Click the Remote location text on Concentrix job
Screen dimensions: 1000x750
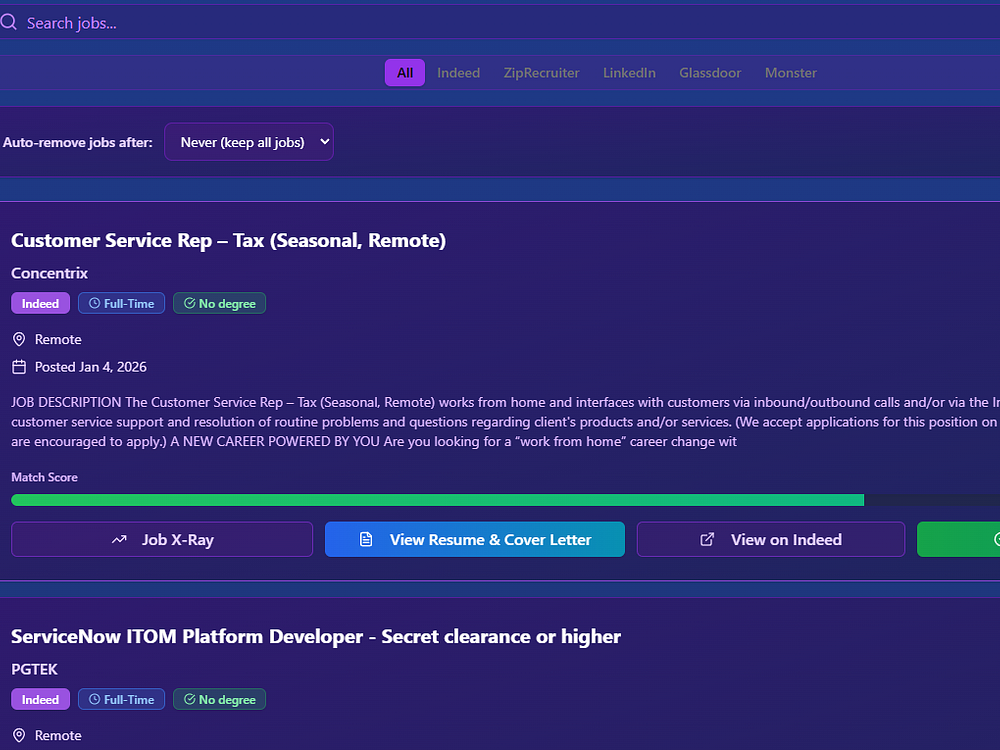[x=58, y=339]
